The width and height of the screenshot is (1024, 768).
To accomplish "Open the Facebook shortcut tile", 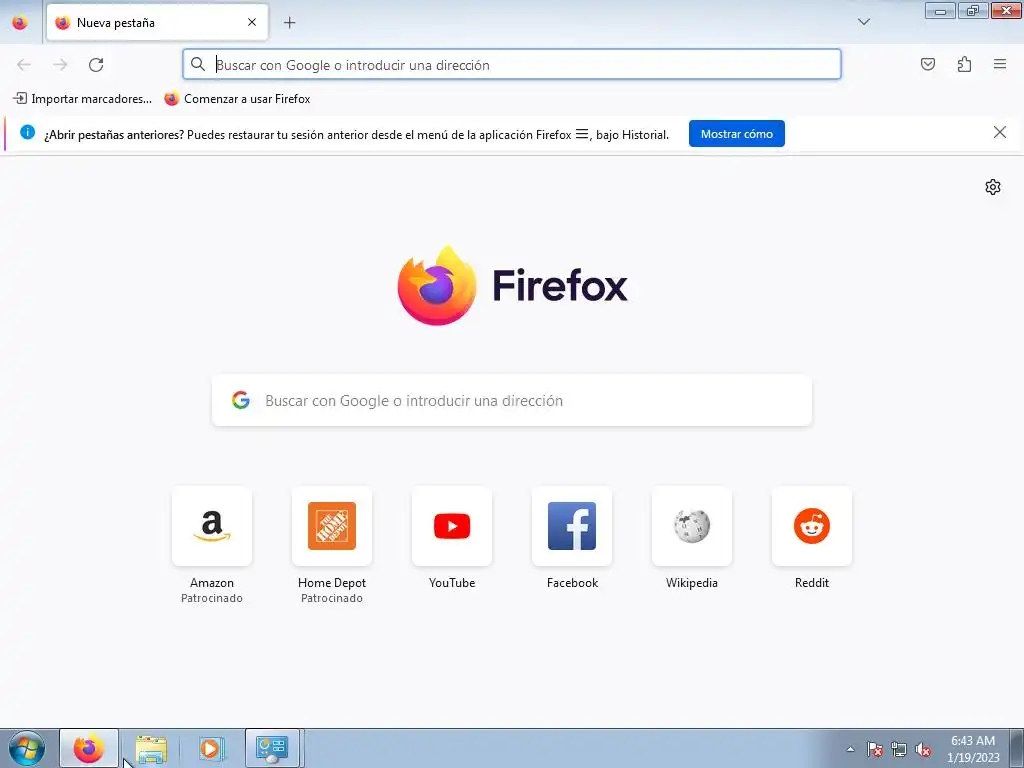I will click(572, 526).
